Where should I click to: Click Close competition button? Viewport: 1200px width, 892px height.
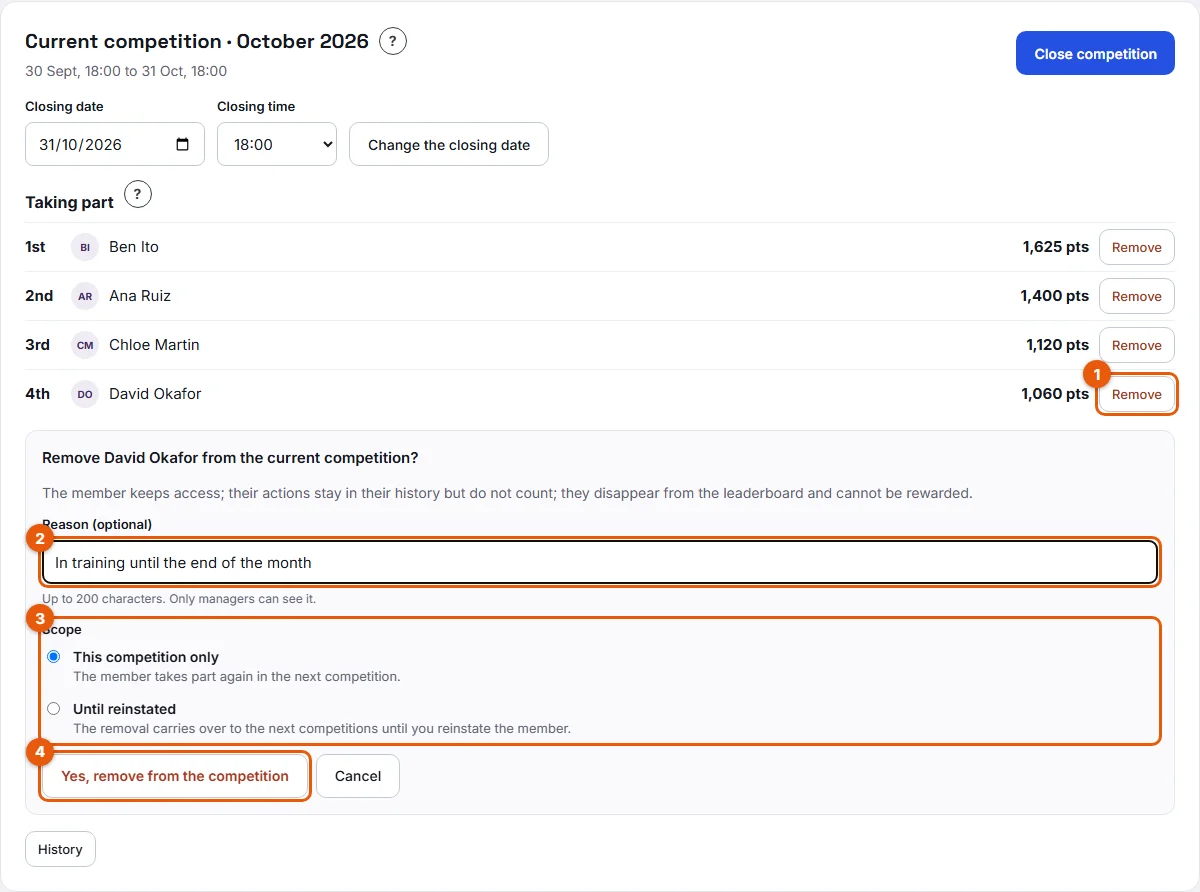[x=1095, y=54]
